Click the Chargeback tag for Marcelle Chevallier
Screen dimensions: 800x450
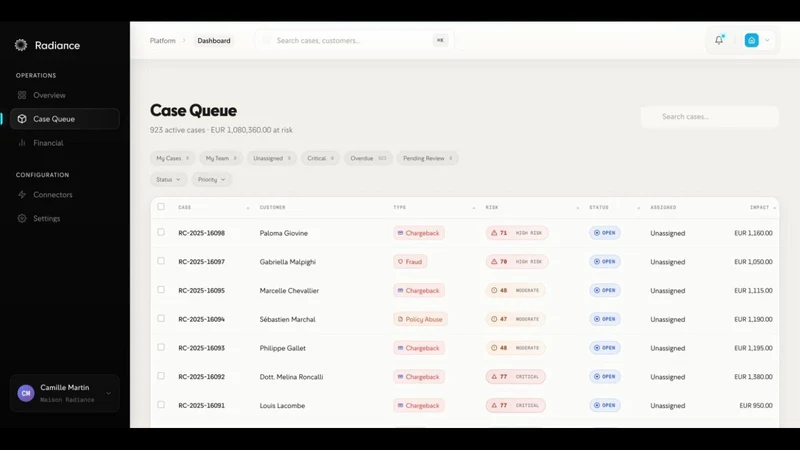point(419,290)
